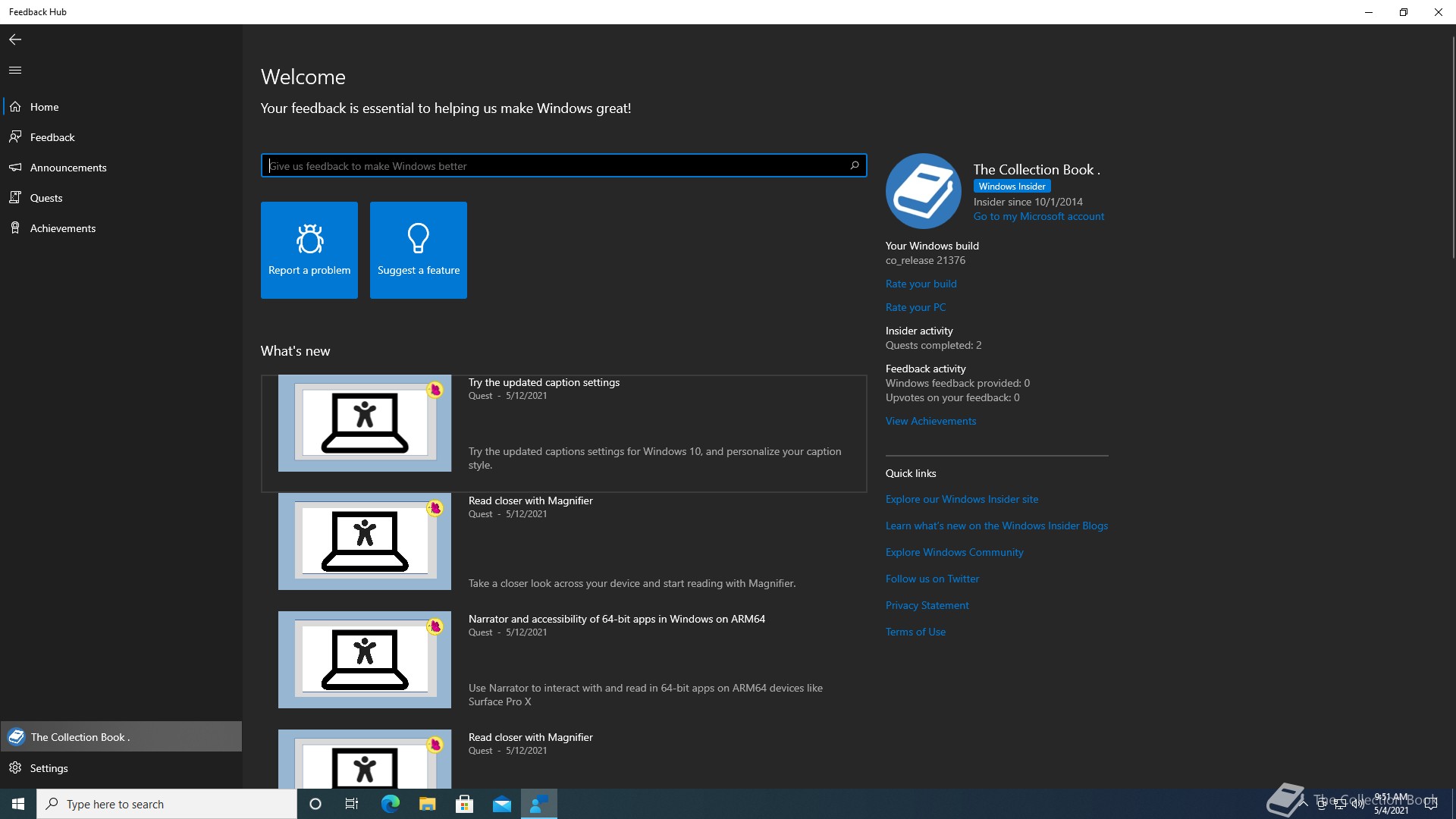Viewport: 1456px width, 819px height.
Task: Open the Terms of Use link
Action: pyautogui.click(x=915, y=632)
